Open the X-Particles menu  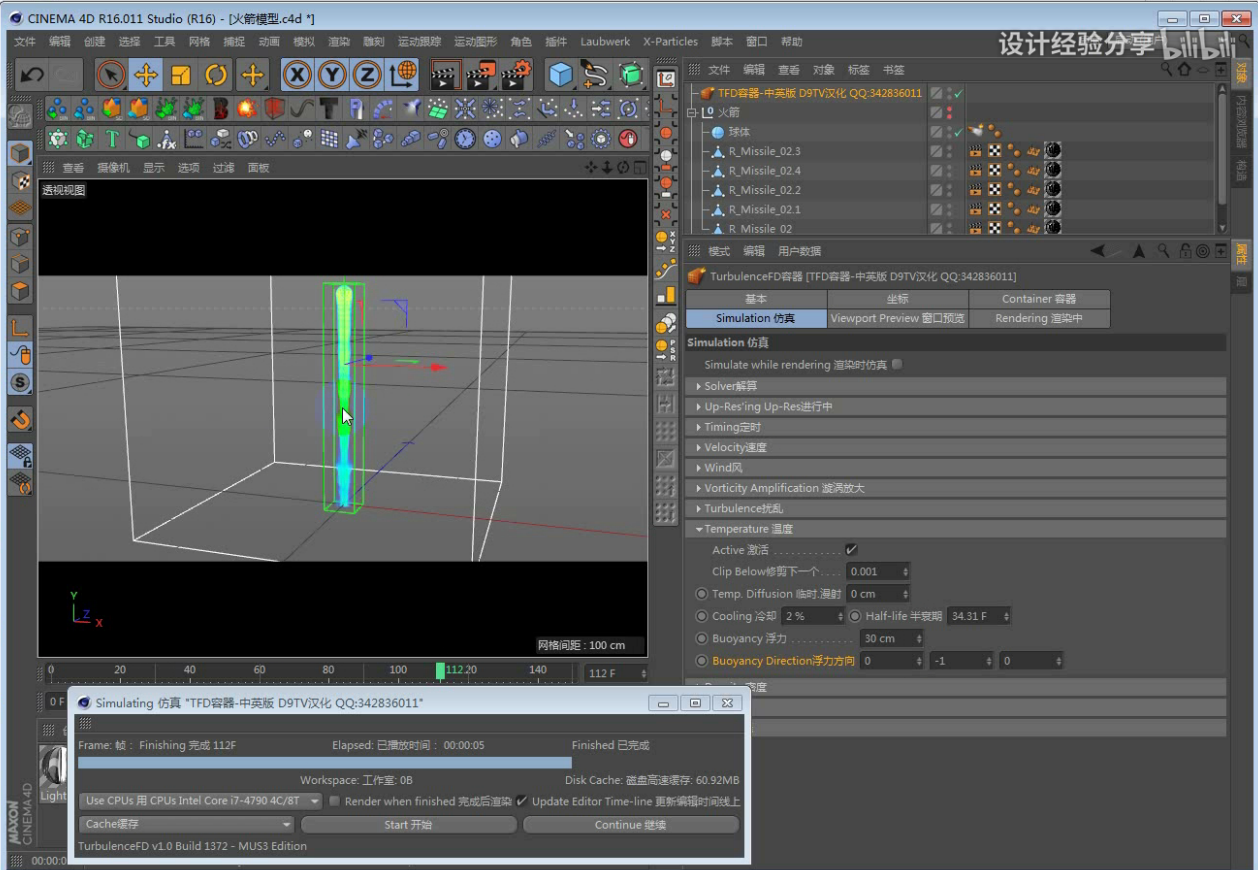point(670,42)
